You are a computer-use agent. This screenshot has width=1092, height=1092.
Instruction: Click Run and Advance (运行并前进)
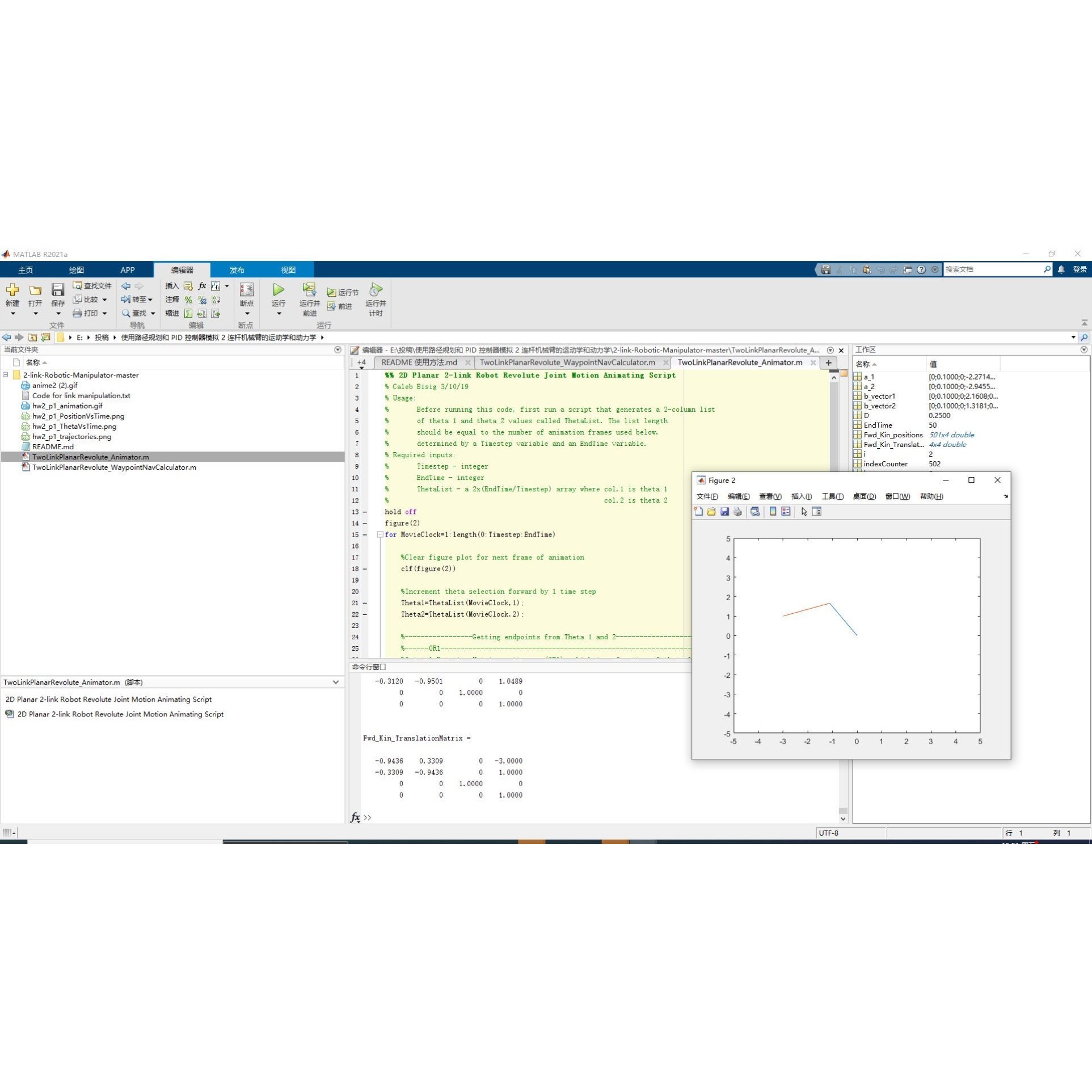coord(310,299)
